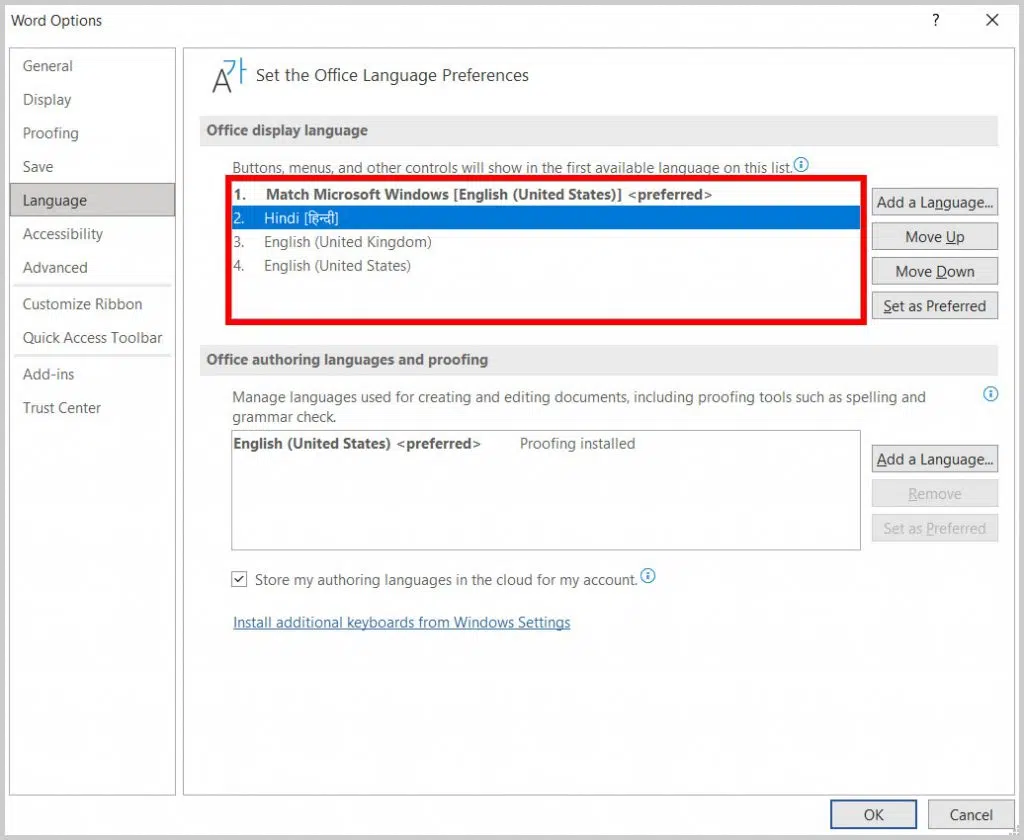Open the Trust Center category
Viewport: 1024px width, 840px height.
[x=93, y=408]
